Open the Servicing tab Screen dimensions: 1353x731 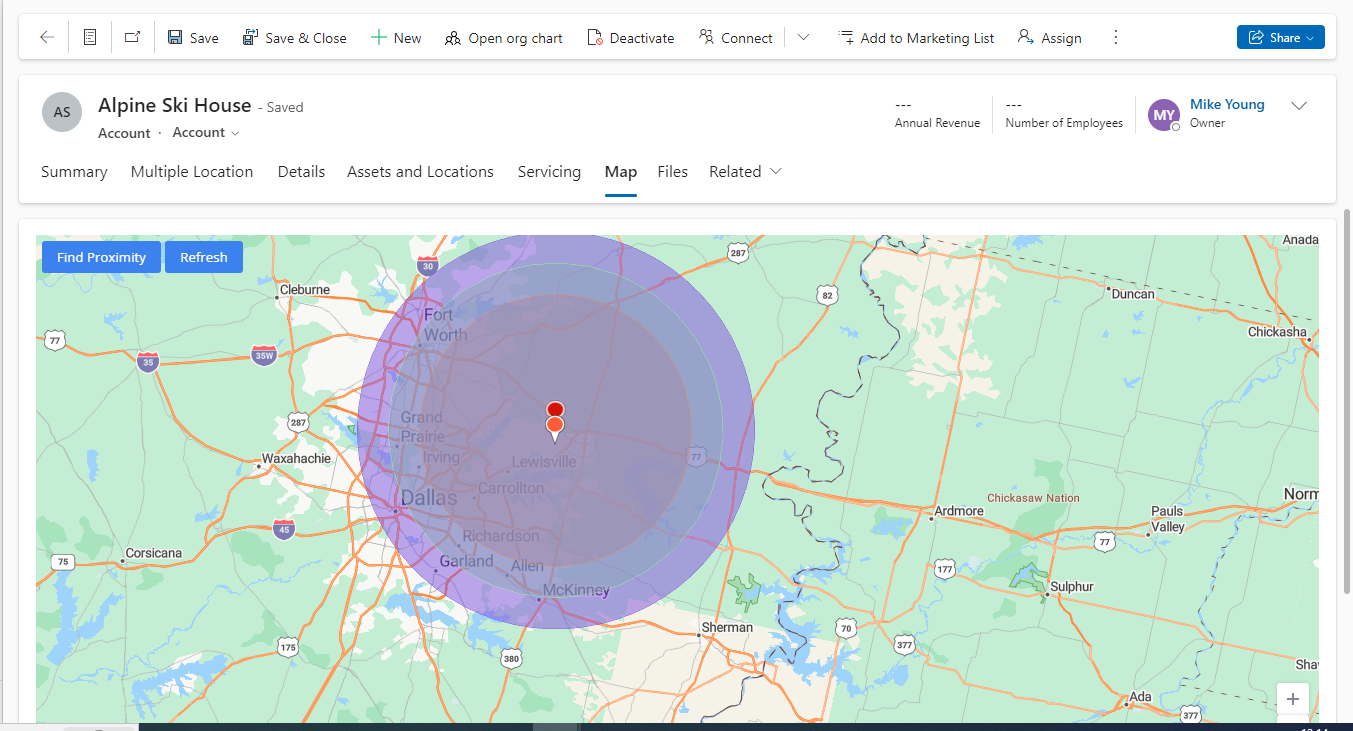[x=549, y=172]
